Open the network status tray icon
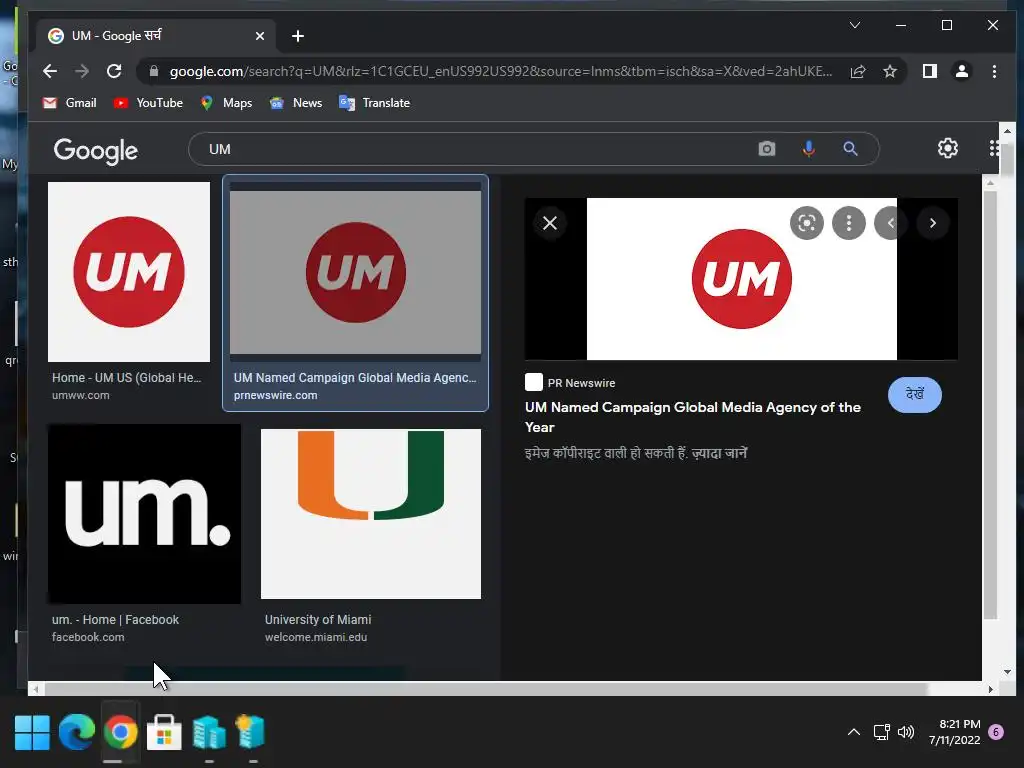Image resolution: width=1024 pixels, height=768 pixels. [x=882, y=732]
